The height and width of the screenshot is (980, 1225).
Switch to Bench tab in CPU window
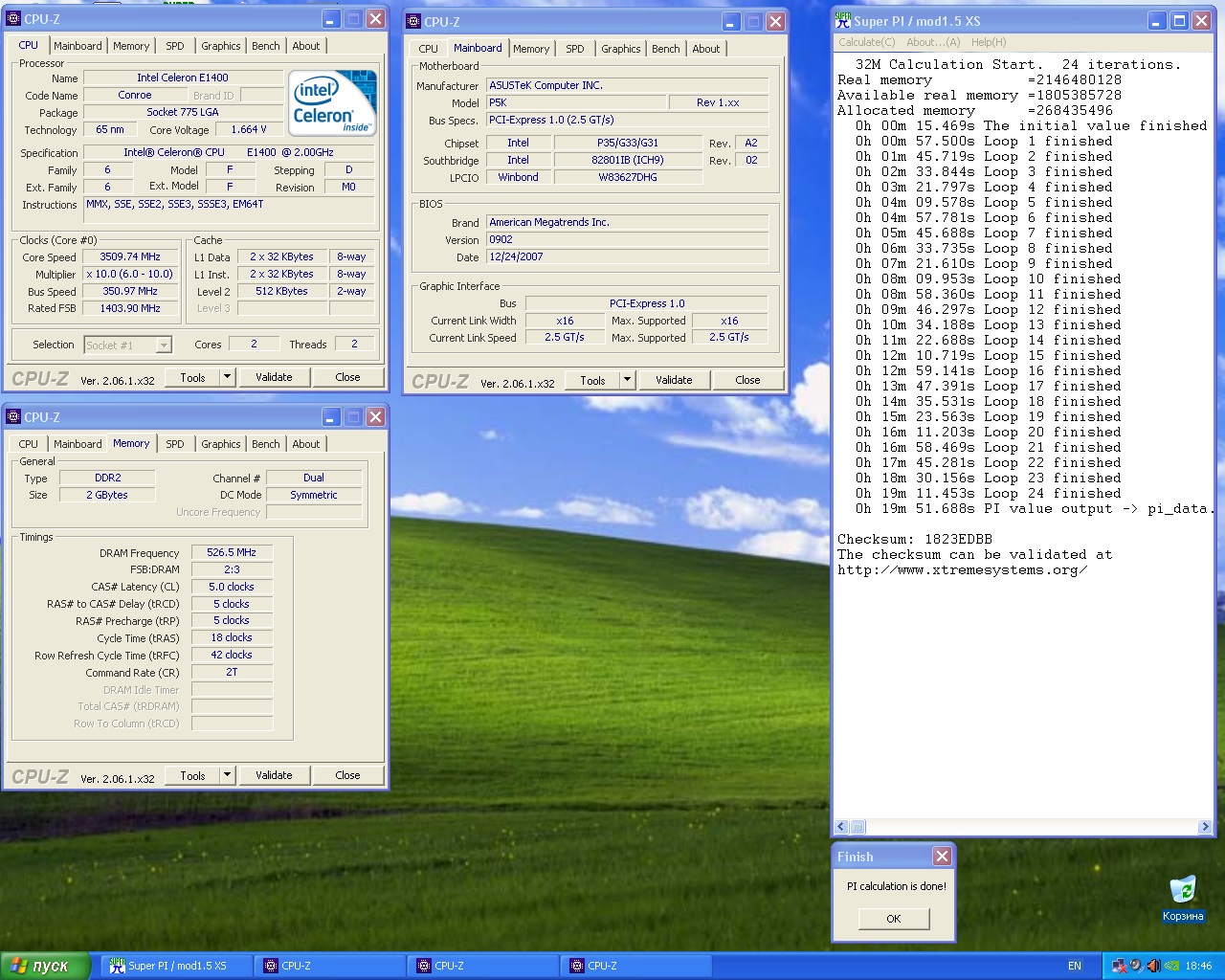click(x=266, y=46)
